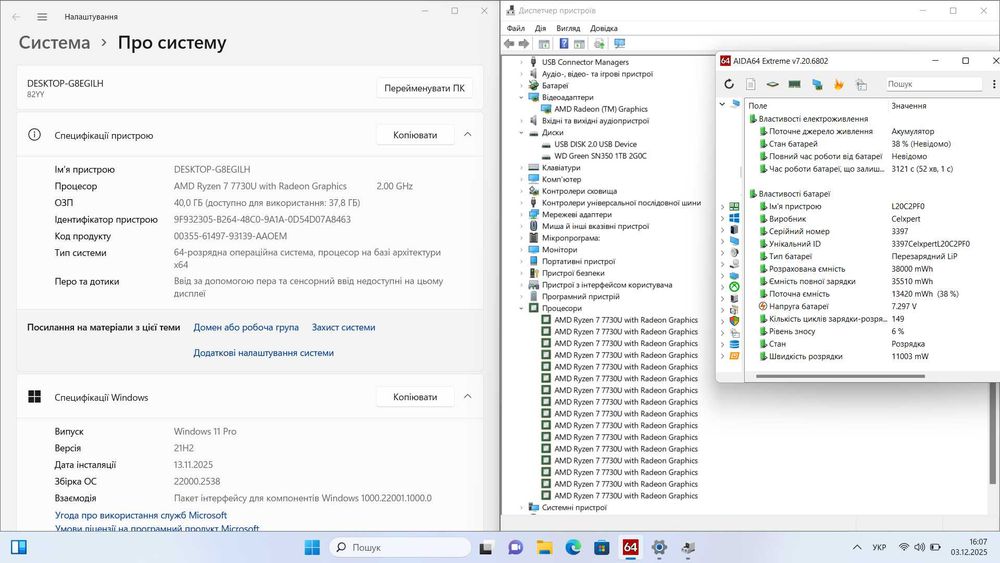The height and width of the screenshot is (563, 1000).
Task: Click the AIDA64 Пошук search field
Action: tap(933, 84)
